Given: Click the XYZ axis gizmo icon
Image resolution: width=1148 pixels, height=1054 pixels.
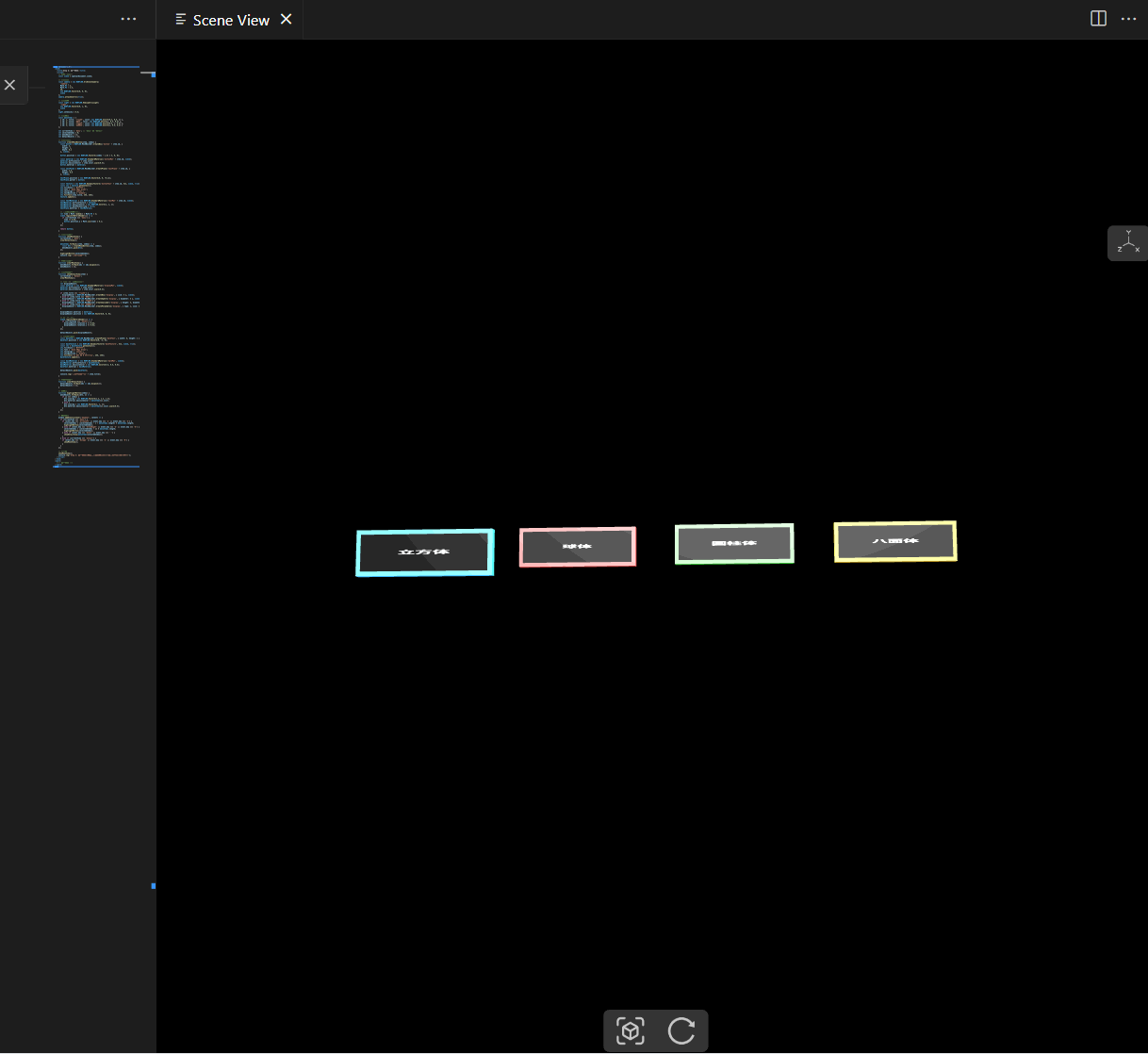Looking at the screenshot, I should pyautogui.click(x=1128, y=243).
